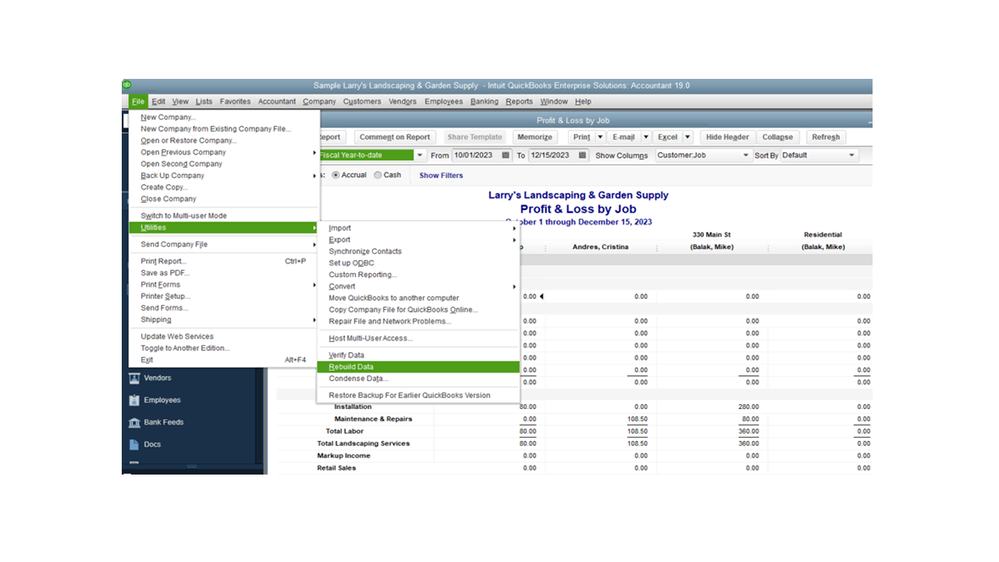Select Restore Backup For Earlier QuickBooks Version
999x562 pixels.
click(419, 395)
